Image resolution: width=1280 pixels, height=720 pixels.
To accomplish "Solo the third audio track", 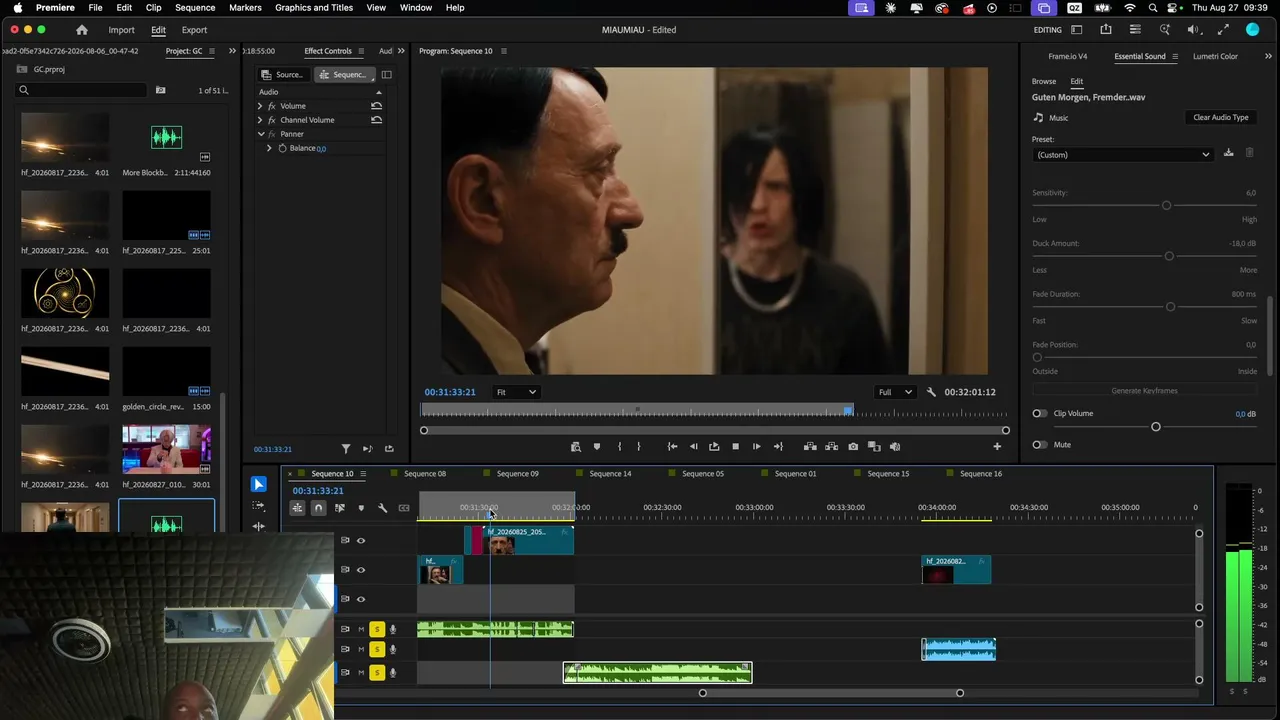I will [377, 673].
